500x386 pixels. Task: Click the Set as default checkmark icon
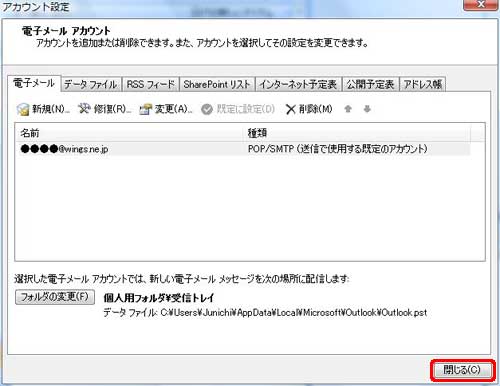click(207, 109)
